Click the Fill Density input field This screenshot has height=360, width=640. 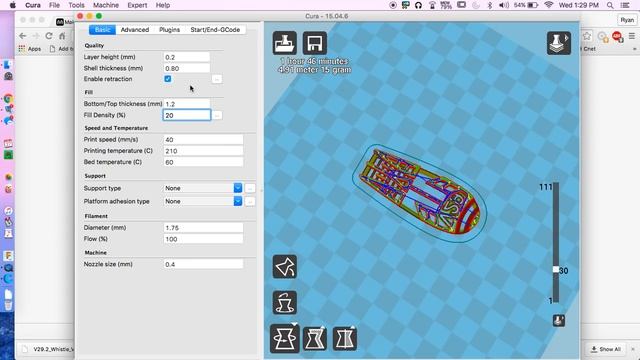[x=187, y=115]
